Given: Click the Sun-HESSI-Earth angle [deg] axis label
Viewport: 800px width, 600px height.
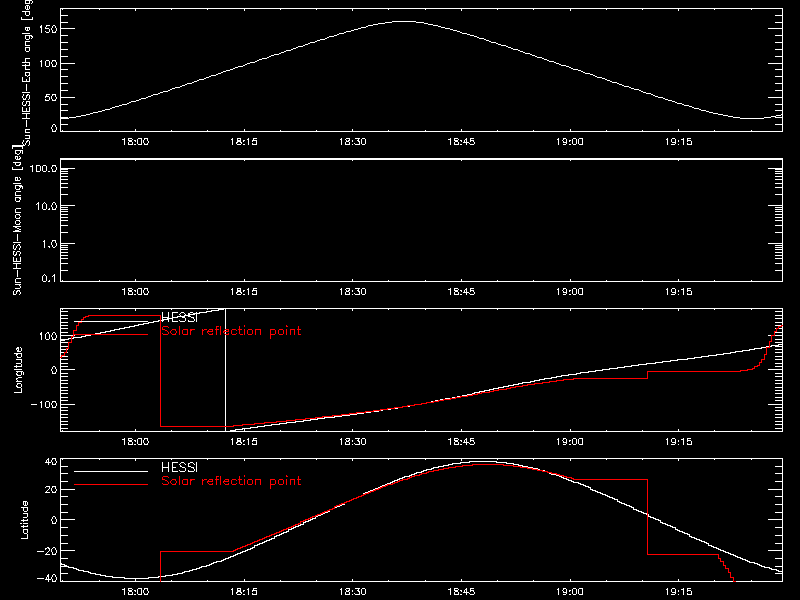Looking at the screenshot, I should (x=27, y=71).
